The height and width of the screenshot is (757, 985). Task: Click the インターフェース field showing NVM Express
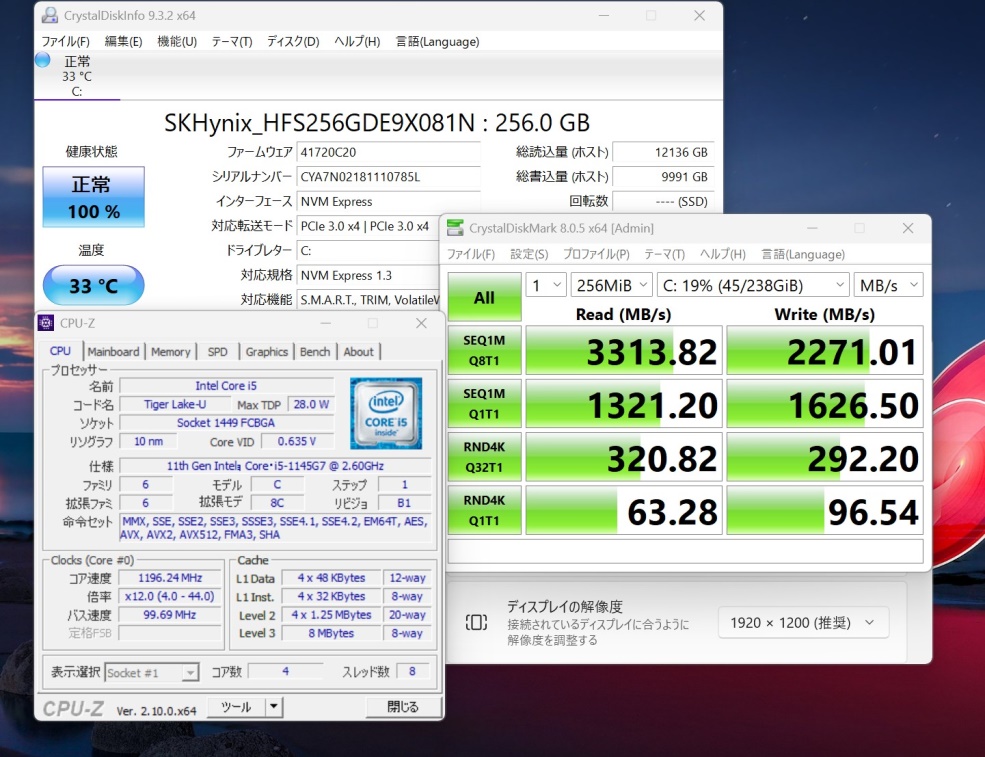(x=388, y=201)
